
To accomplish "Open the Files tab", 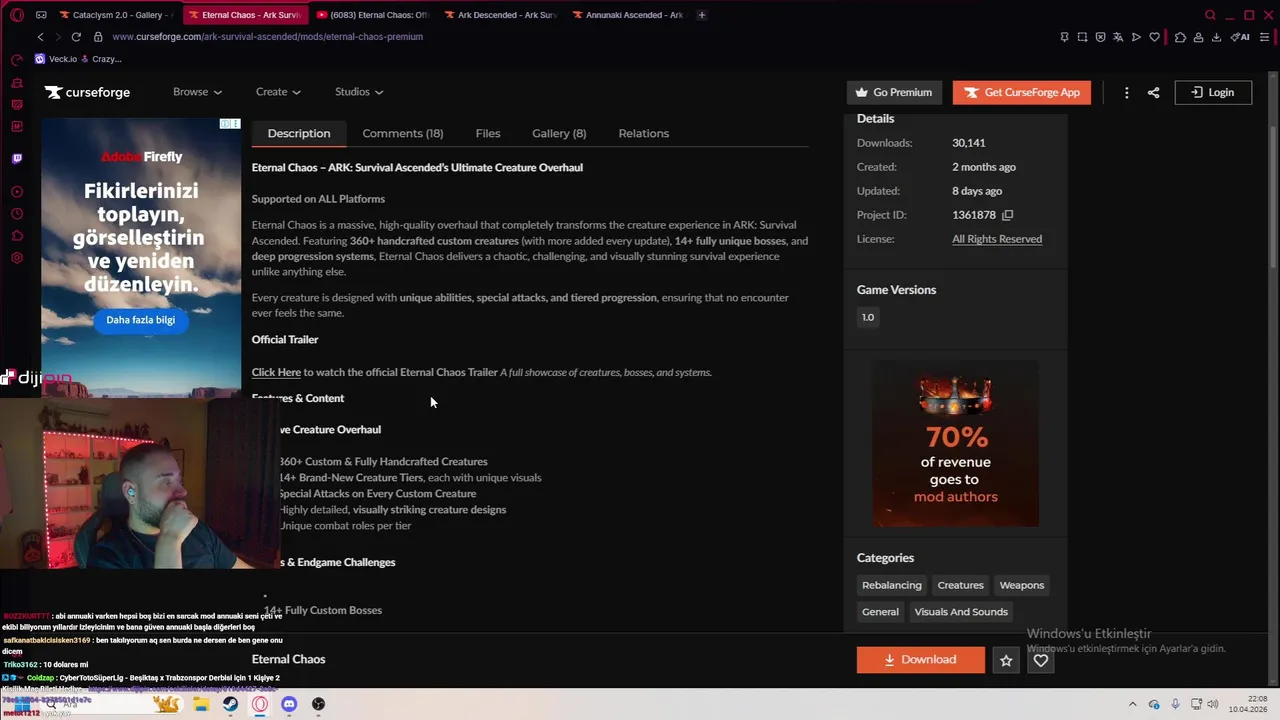I will 488,133.
